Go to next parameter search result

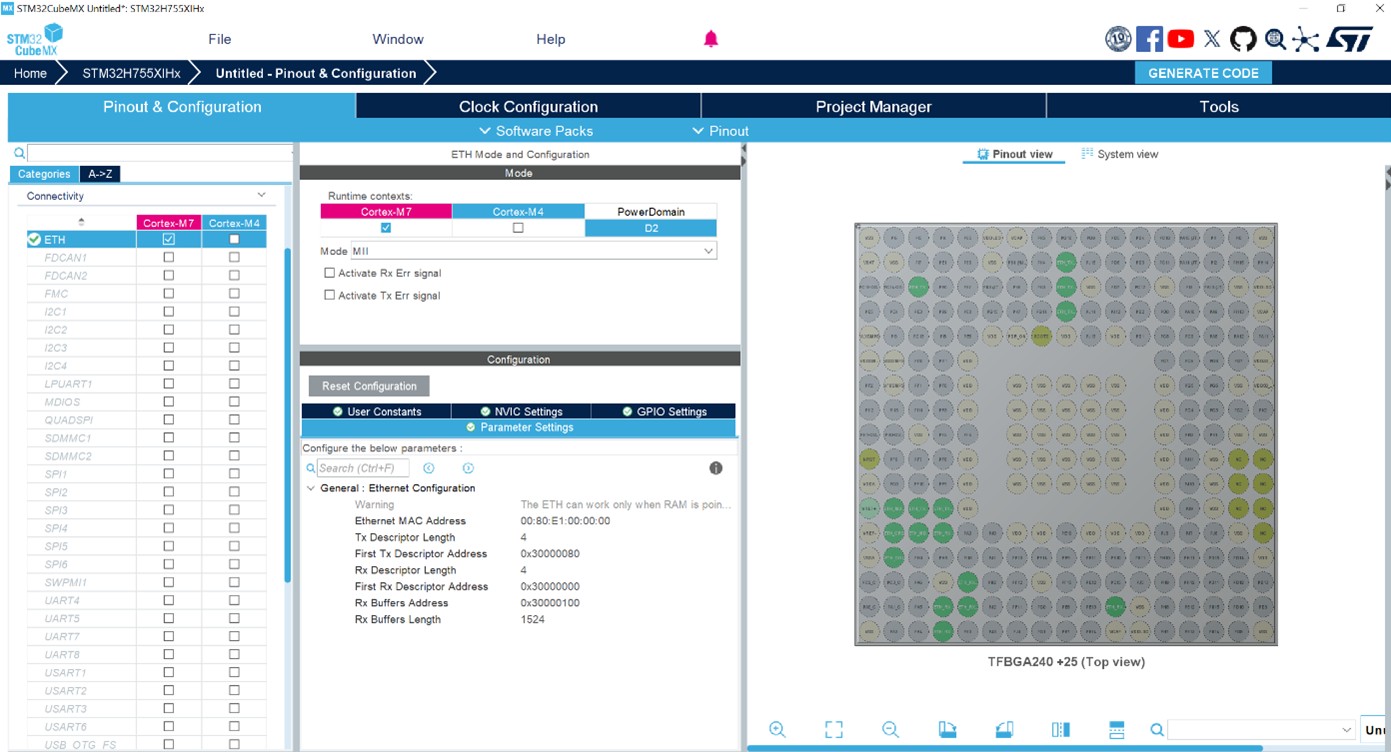click(x=468, y=468)
